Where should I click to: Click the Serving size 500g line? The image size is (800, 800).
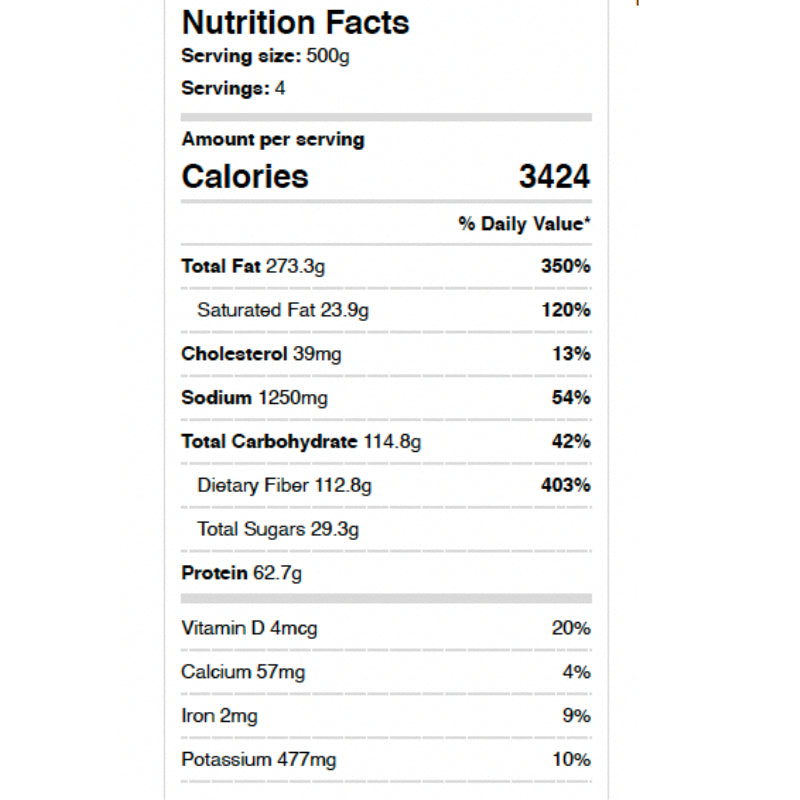[265, 56]
